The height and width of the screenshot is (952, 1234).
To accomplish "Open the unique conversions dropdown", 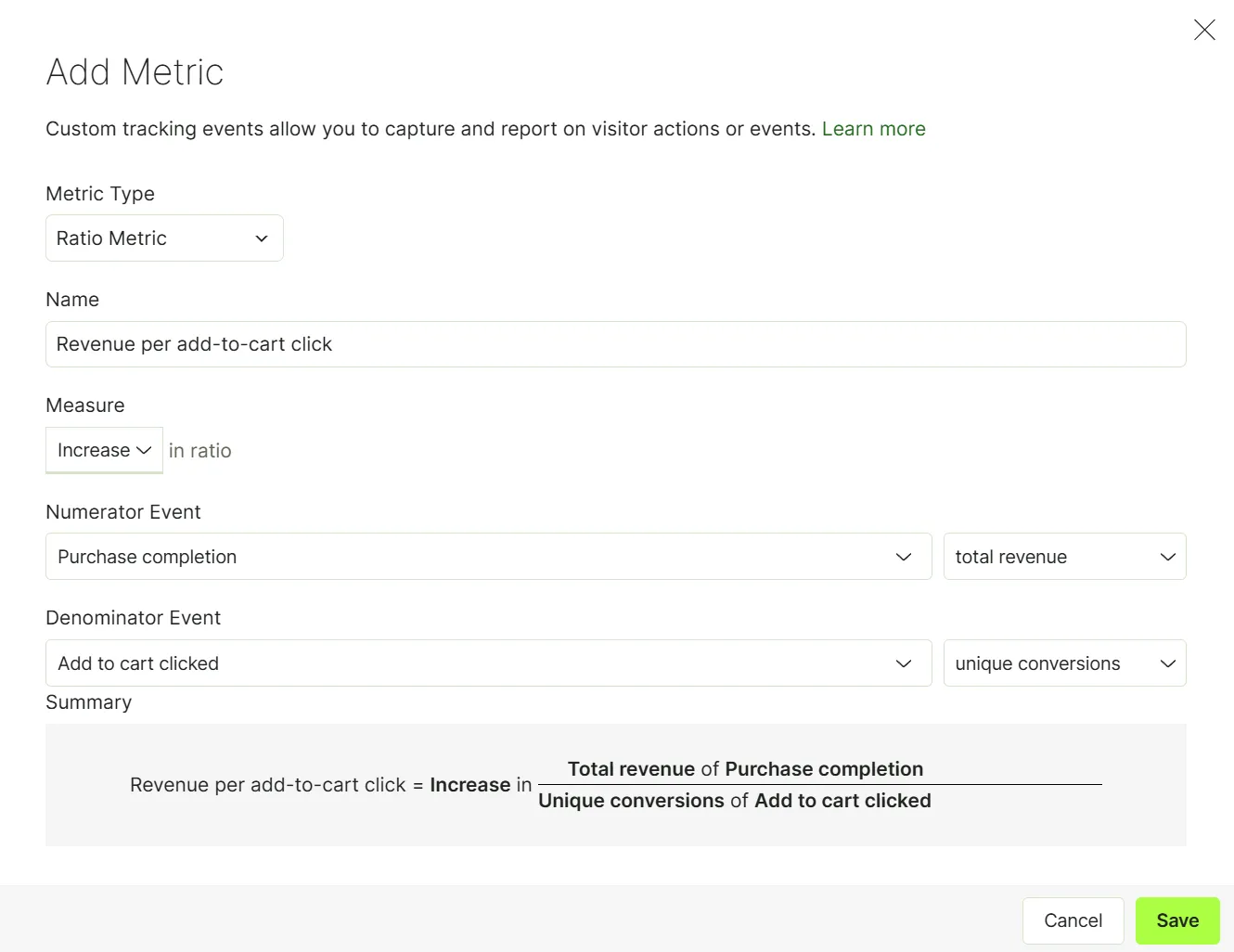I will [x=1065, y=663].
